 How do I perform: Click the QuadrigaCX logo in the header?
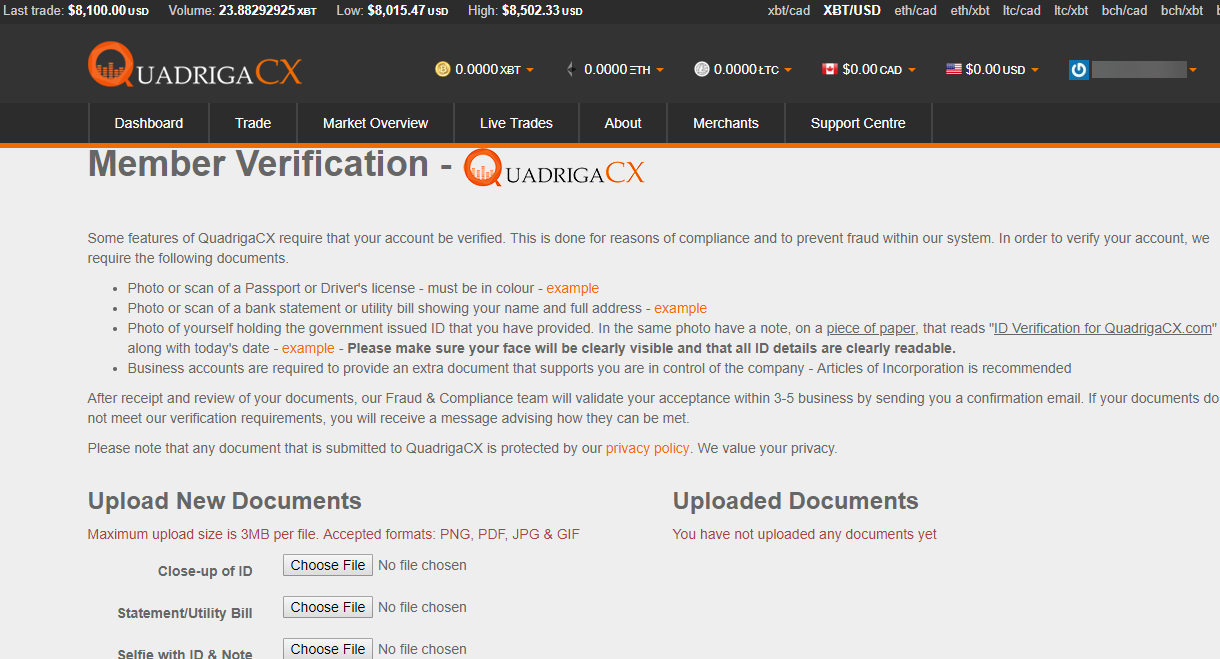point(195,65)
